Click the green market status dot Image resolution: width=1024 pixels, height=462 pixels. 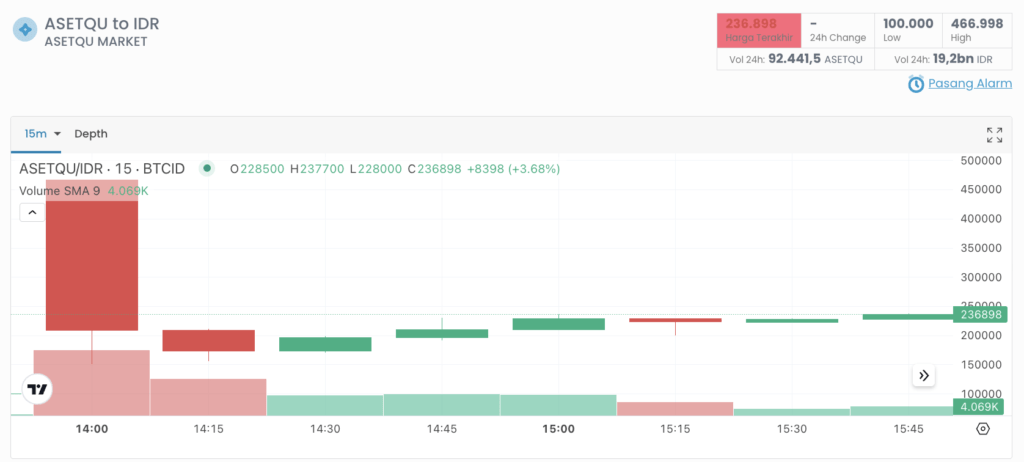coord(207,168)
